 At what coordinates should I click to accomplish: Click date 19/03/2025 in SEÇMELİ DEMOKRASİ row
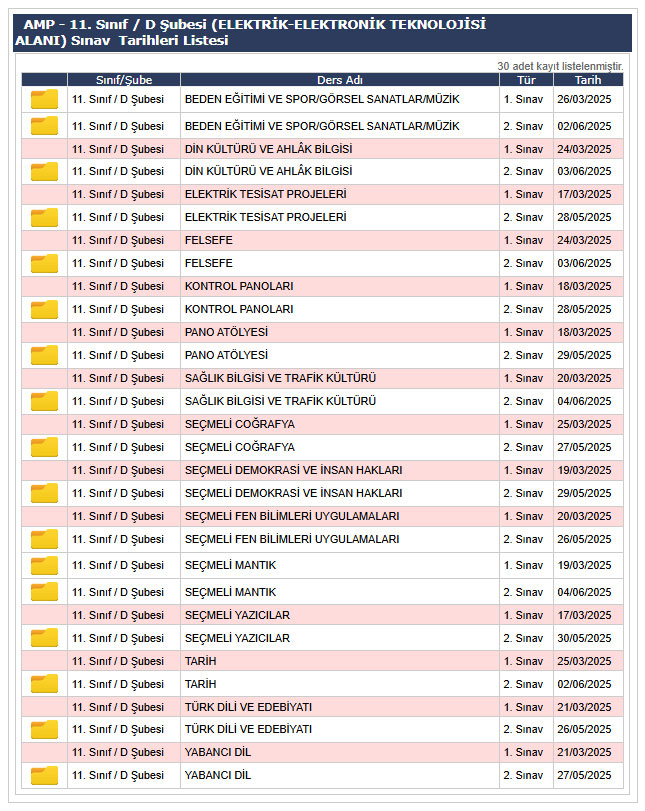coord(584,470)
